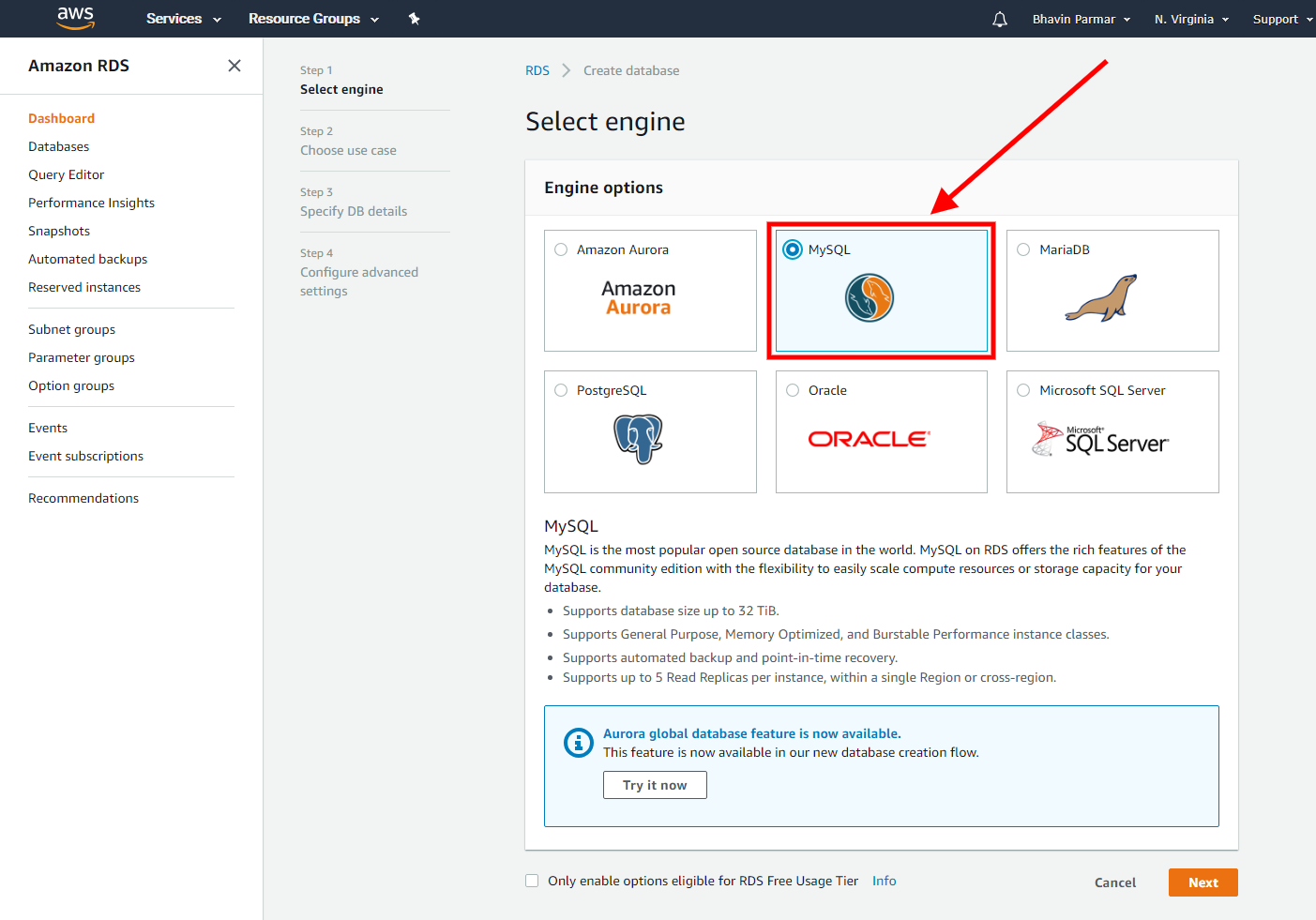Viewport: 1316px width, 920px height.
Task: Click Step 3 Specify DB details
Action: click(x=354, y=203)
